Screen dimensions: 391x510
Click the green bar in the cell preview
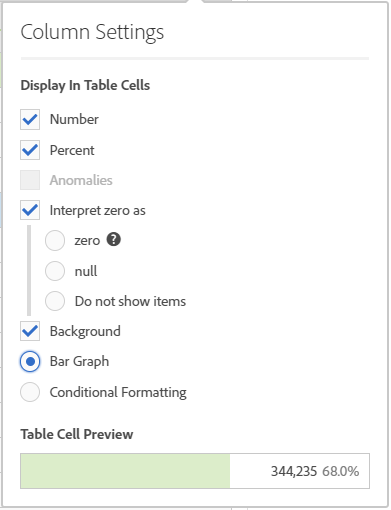(125, 471)
